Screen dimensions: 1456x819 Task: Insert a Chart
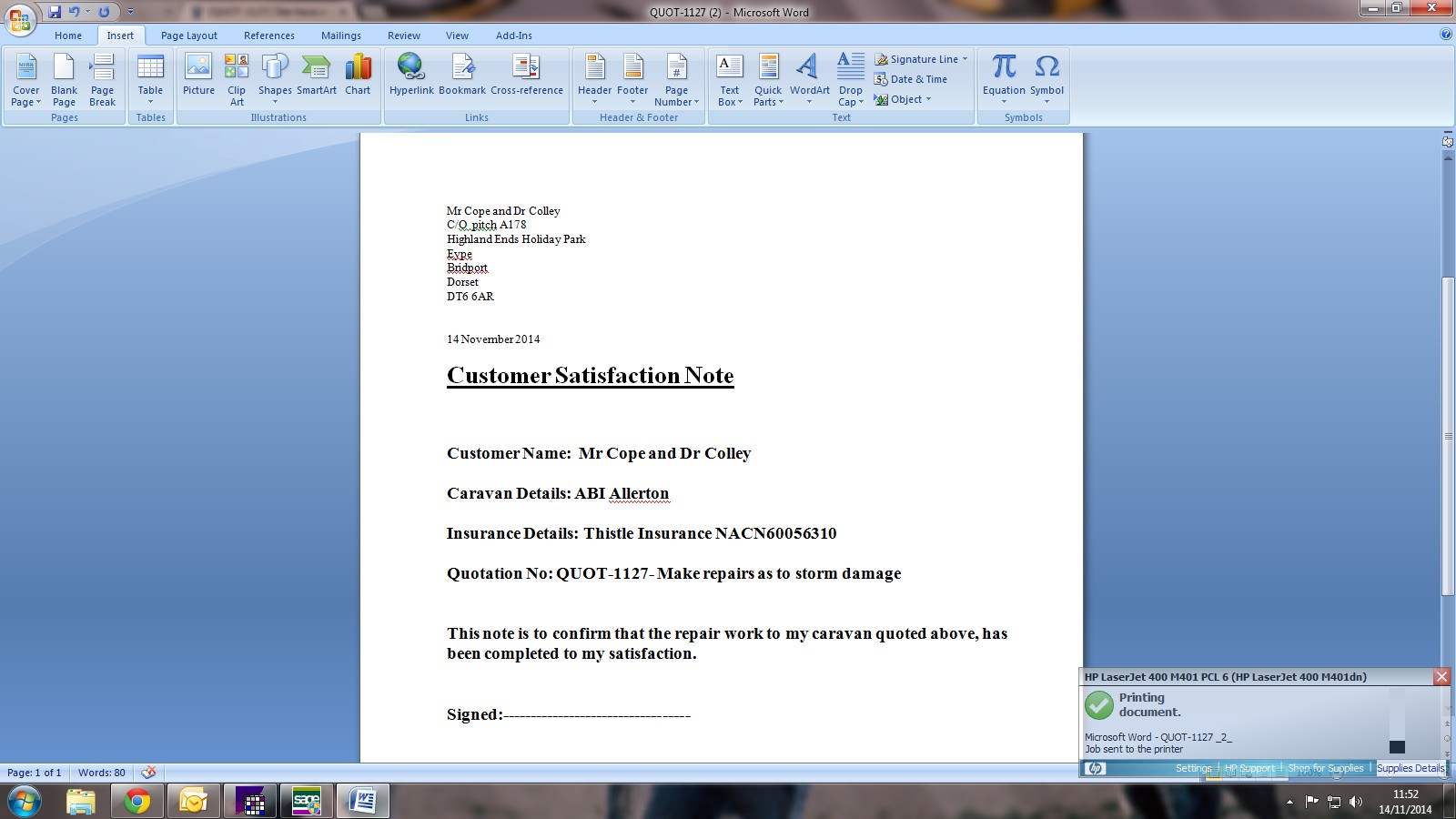[358, 76]
